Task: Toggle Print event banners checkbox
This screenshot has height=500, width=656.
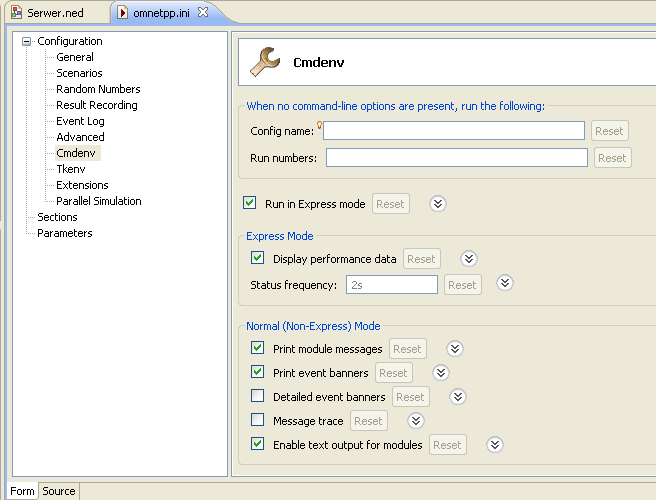Action: 258,372
